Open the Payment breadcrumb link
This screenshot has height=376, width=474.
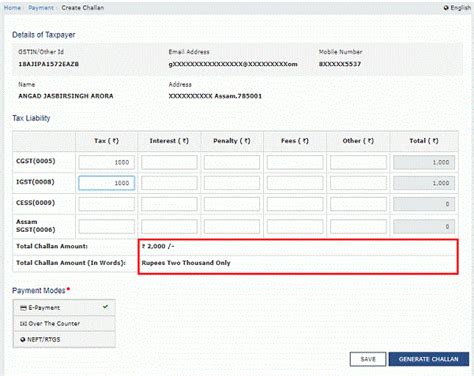41,8
